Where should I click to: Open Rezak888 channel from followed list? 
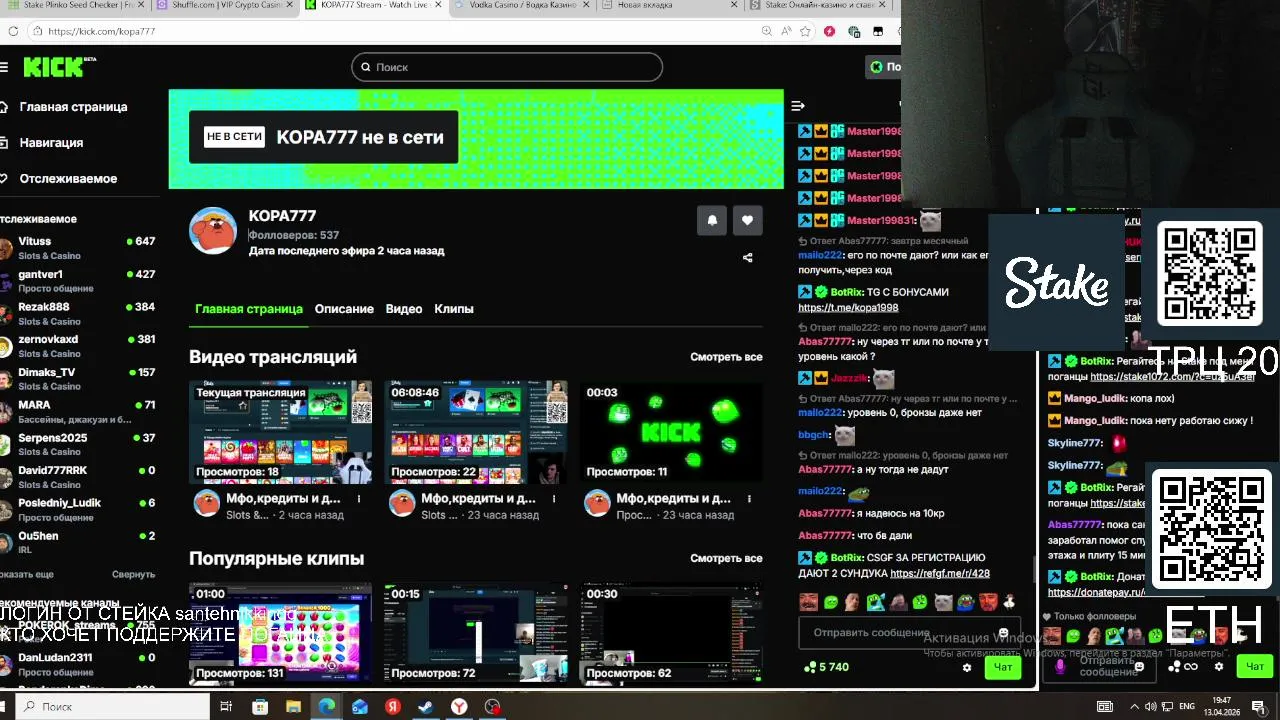pyautogui.click(x=78, y=314)
